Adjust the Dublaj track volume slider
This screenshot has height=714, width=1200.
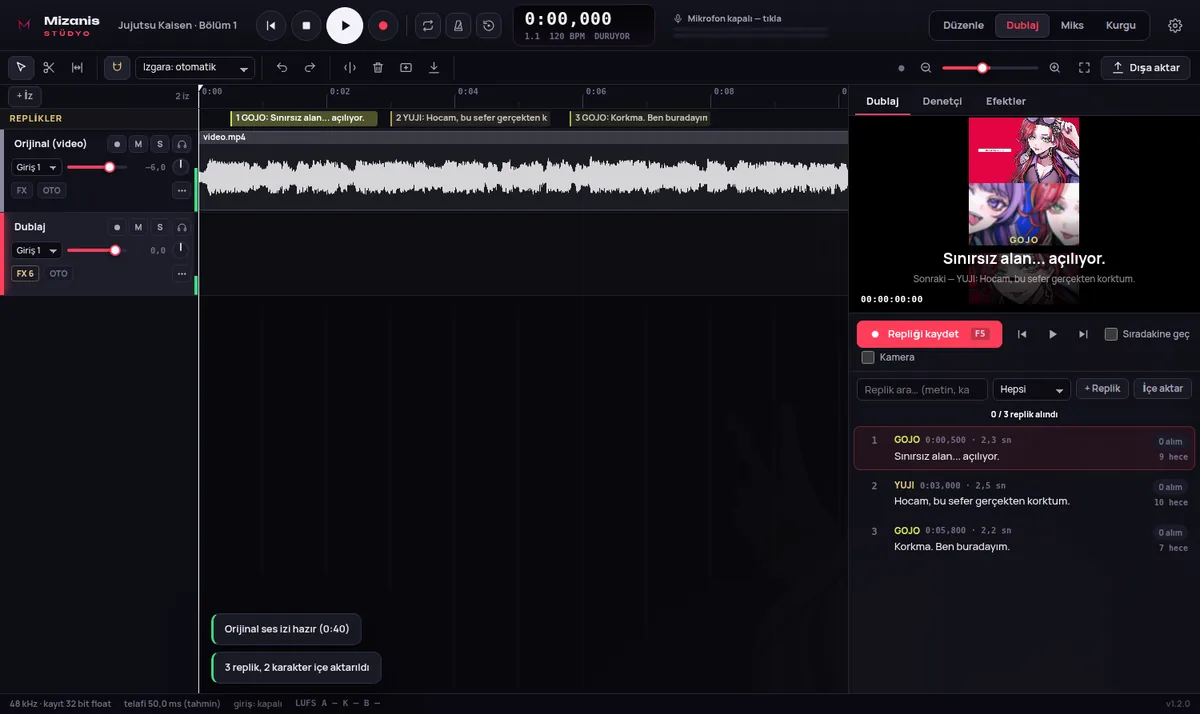(96, 250)
